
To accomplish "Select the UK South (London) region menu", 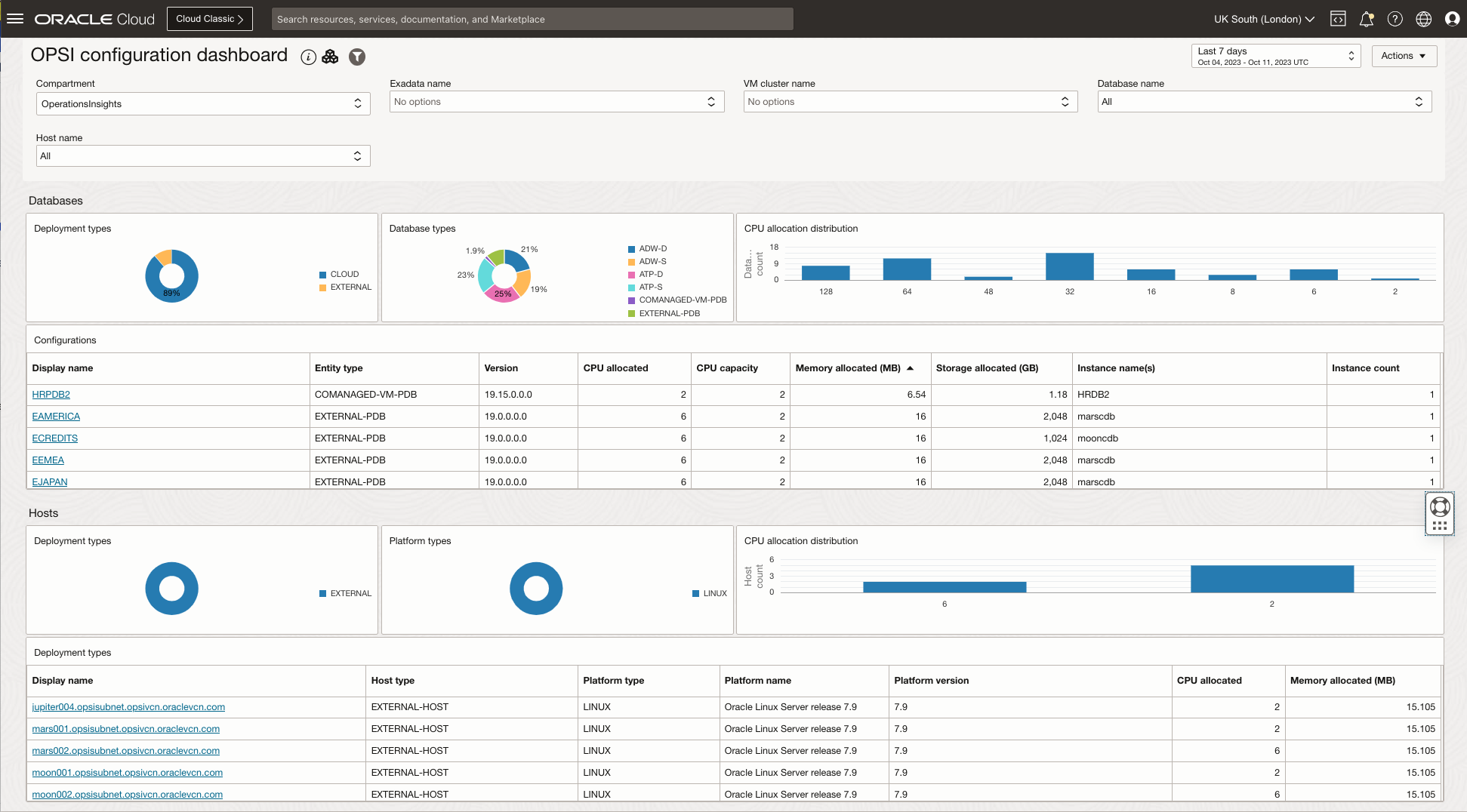I will point(1264,19).
